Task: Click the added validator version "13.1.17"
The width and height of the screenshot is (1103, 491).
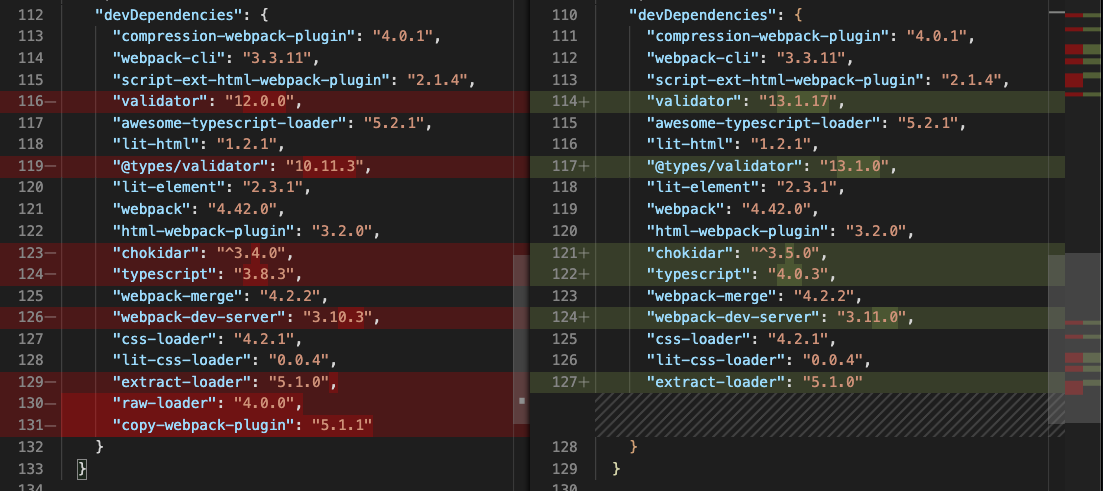Action: [798, 102]
